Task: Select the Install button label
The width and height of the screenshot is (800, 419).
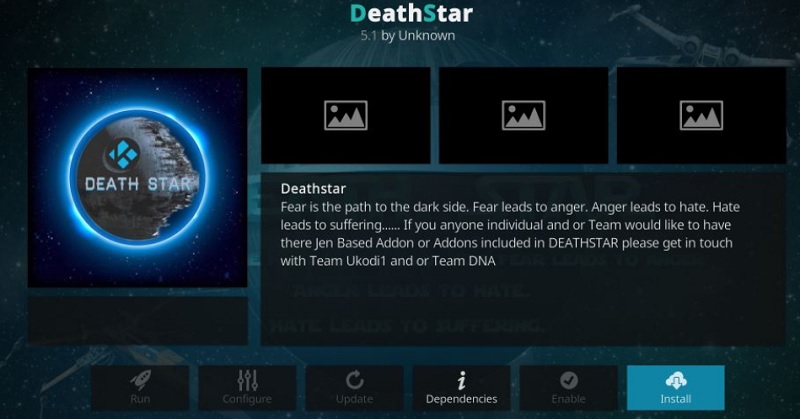Action: coord(676,399)
